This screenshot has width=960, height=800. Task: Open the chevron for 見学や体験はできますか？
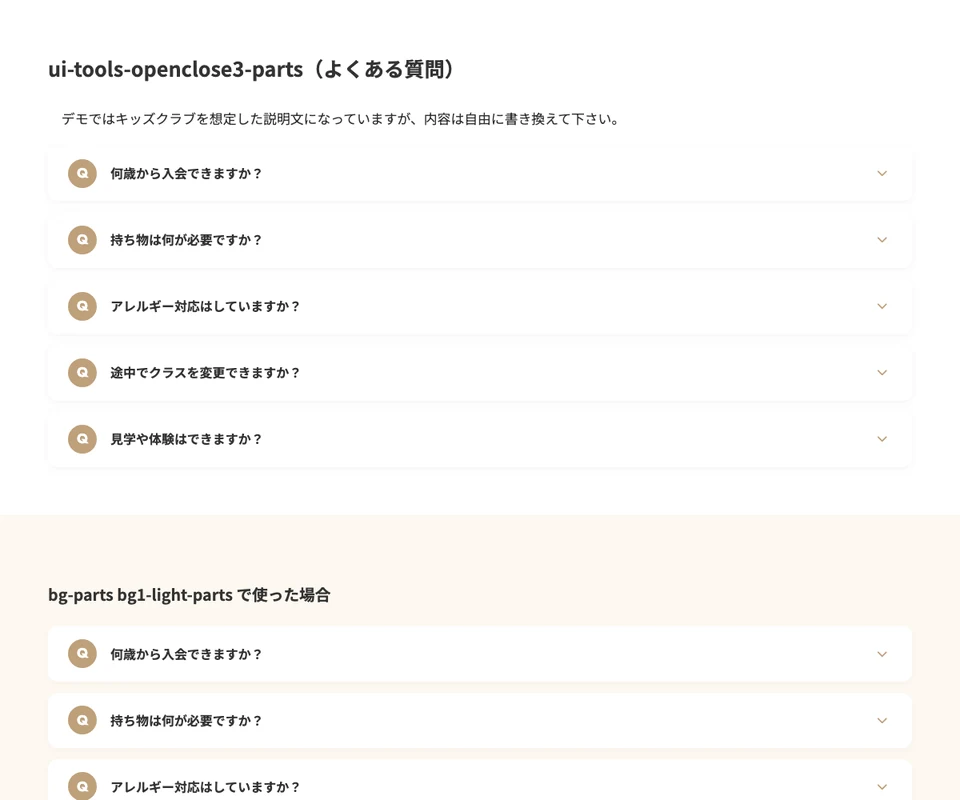882,439
